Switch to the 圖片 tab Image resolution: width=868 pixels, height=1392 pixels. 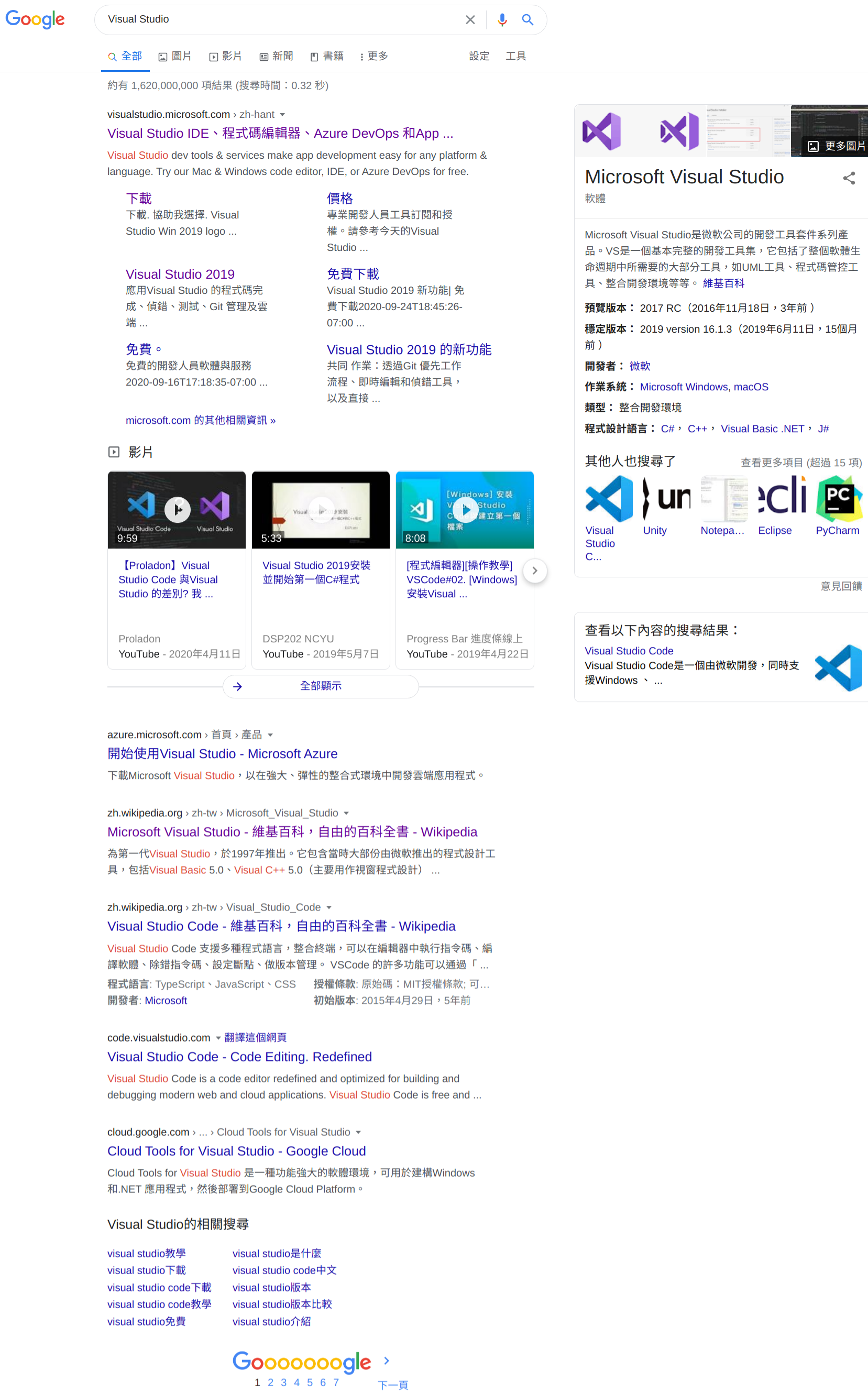(175, 56)
